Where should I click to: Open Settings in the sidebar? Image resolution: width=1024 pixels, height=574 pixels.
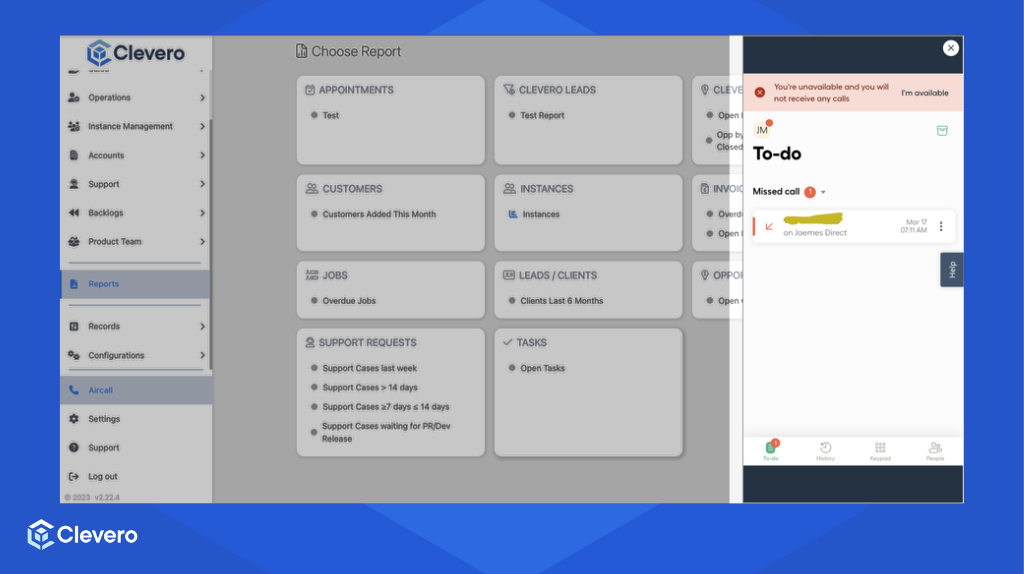[136, 419]
